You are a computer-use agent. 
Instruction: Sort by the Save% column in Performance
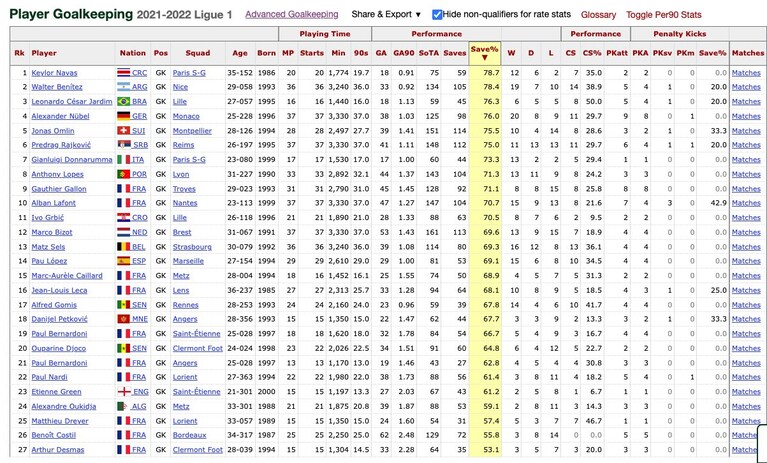(484, 53)
